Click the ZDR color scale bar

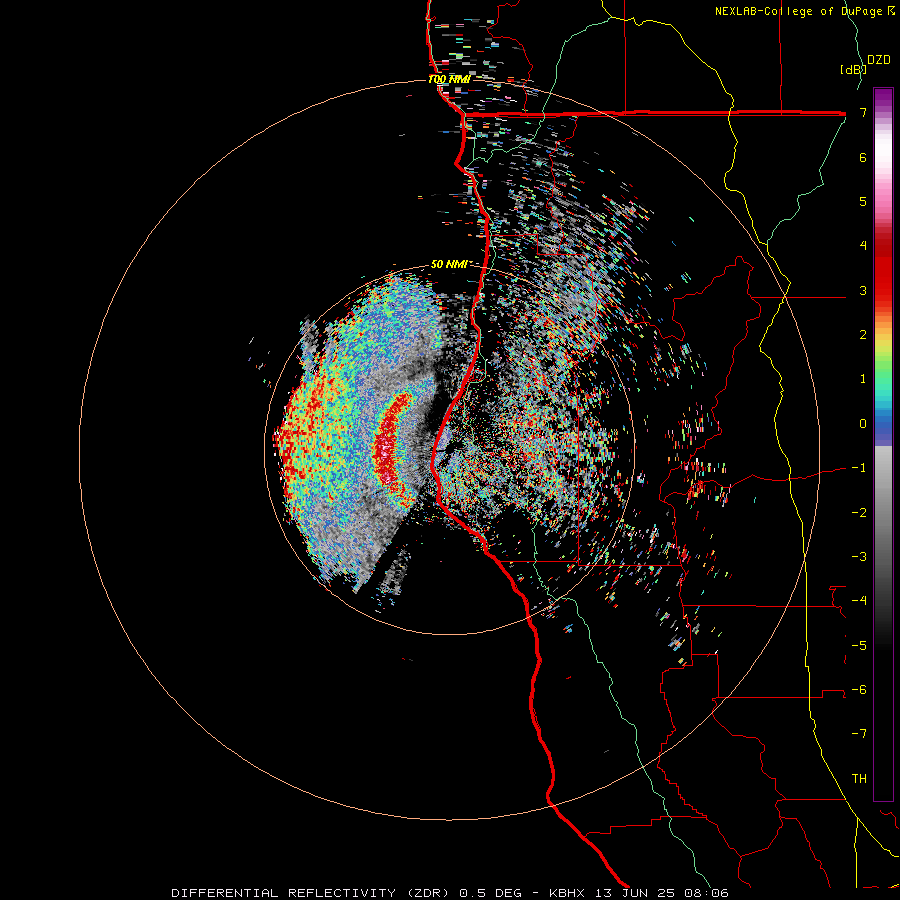(883, 444)
